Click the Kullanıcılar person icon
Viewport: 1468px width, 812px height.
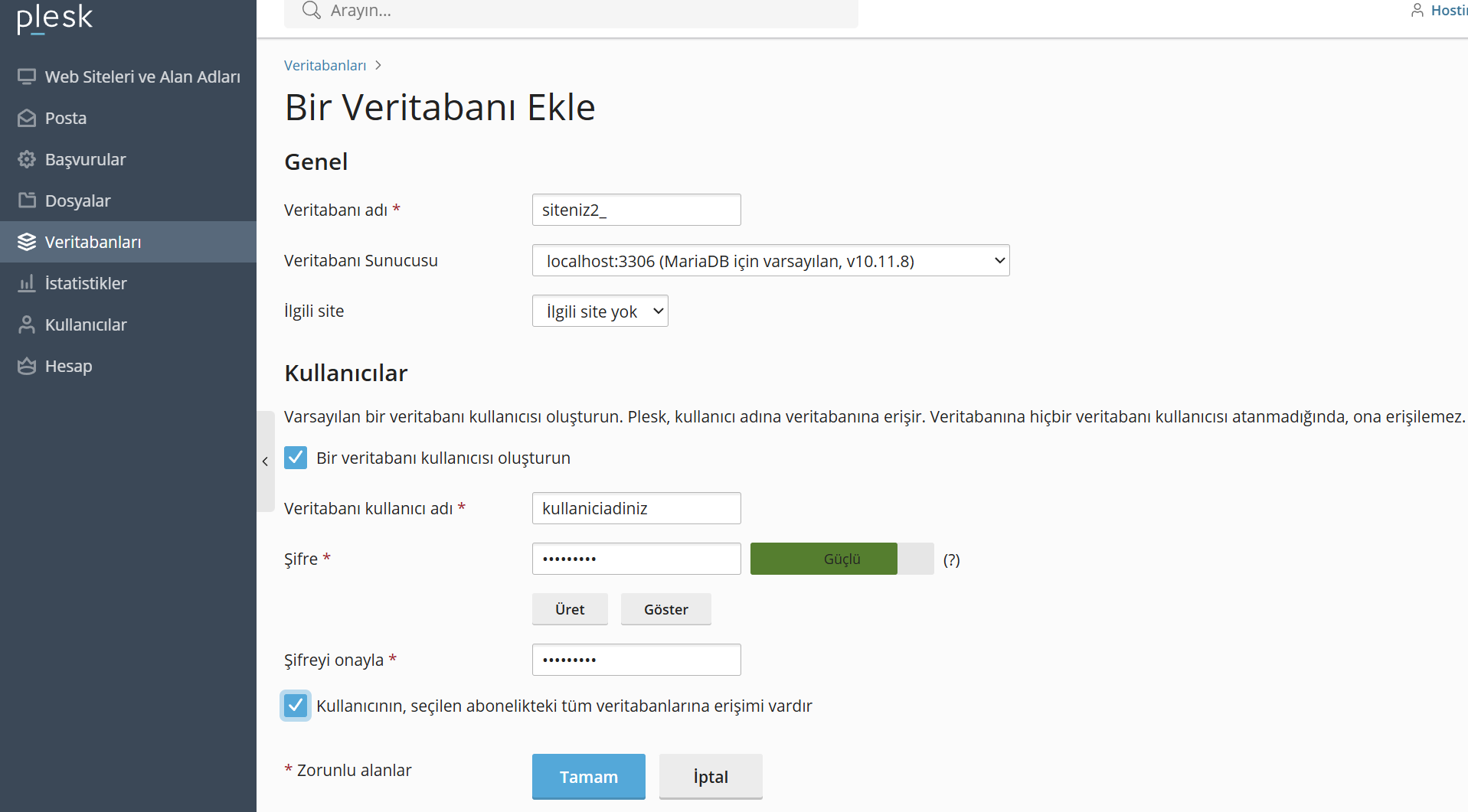point(27,324)
